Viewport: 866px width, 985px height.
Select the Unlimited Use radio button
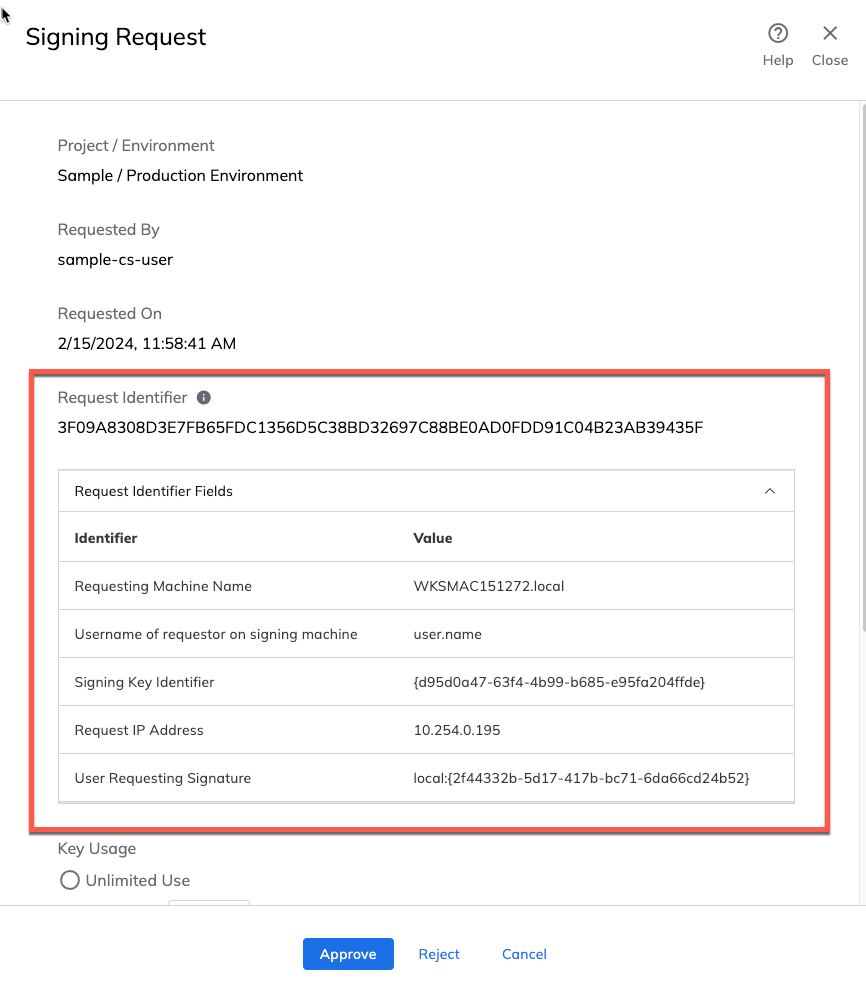[x=70, y=880]
